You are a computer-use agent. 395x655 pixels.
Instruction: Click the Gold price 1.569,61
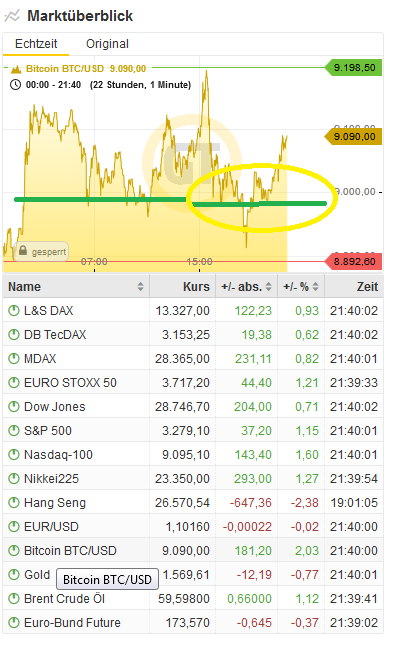[186, 575]
